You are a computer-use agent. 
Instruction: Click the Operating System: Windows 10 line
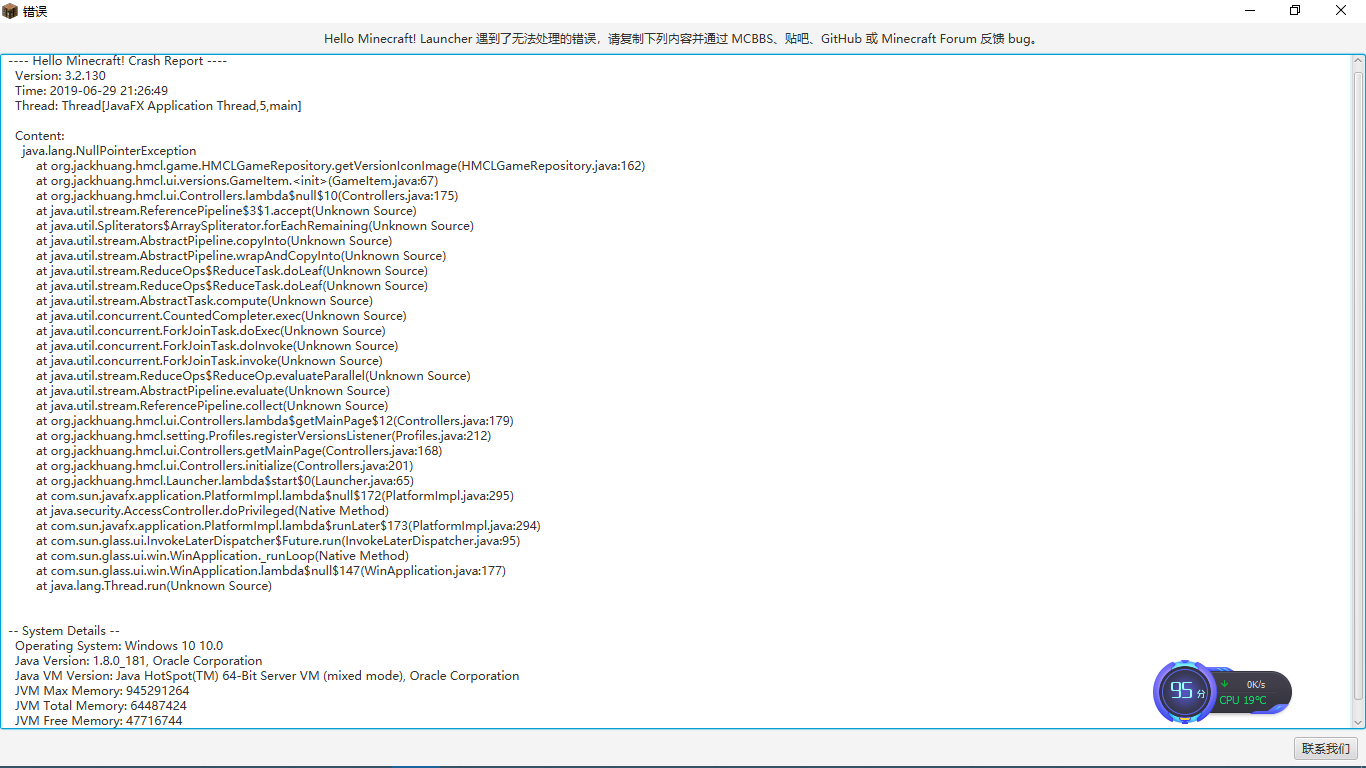(118, 645)
